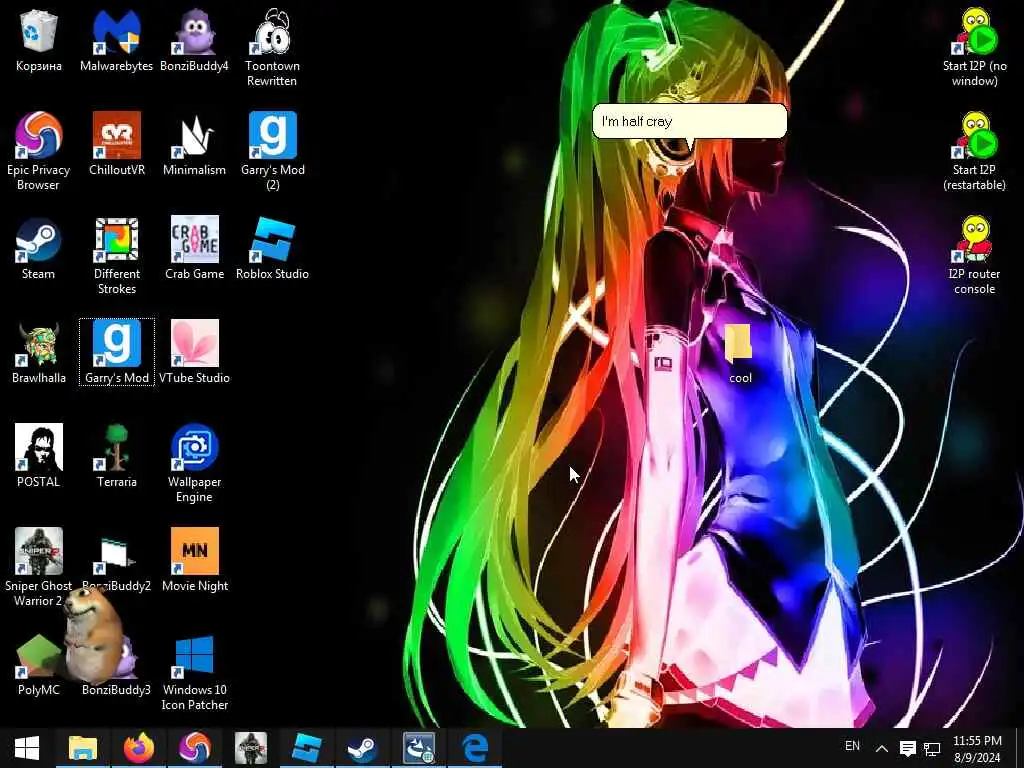The width and height of the screenshot is (1024, 768).
Task: Select the Toontown Rewritten shortcut
Action: click(x=272, y=48)
